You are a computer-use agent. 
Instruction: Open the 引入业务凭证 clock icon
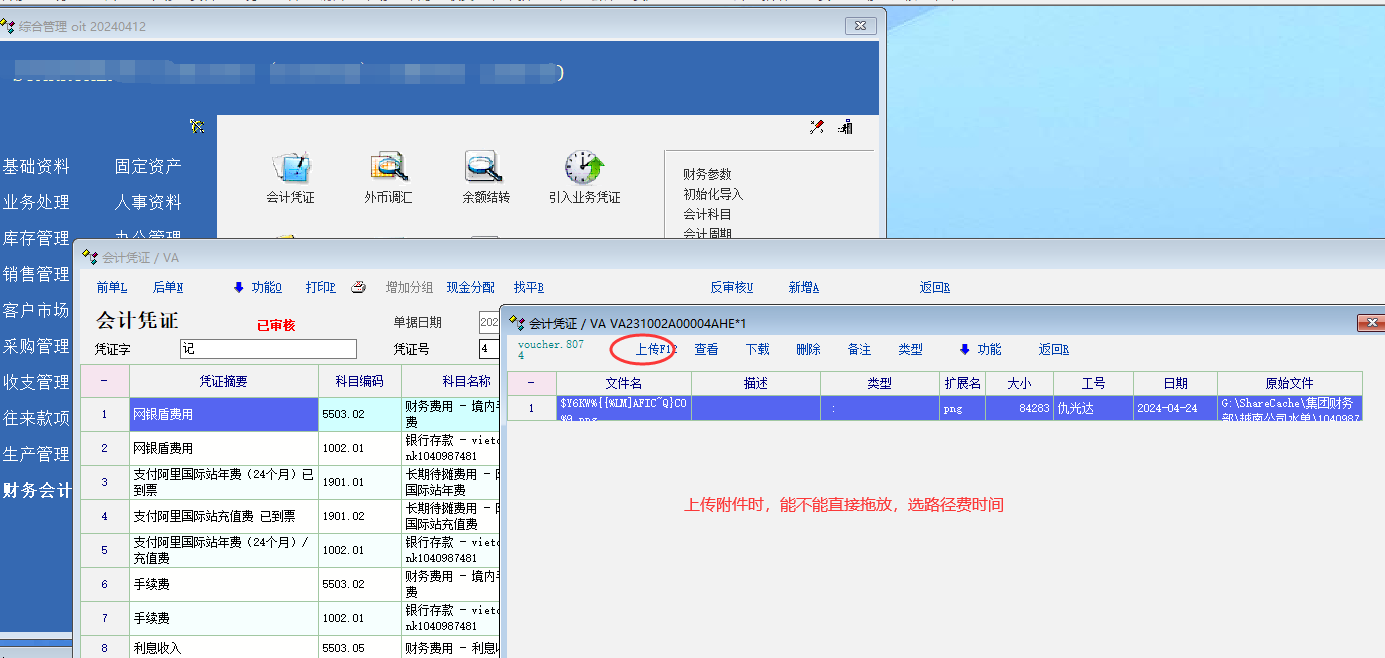(584, 168)
